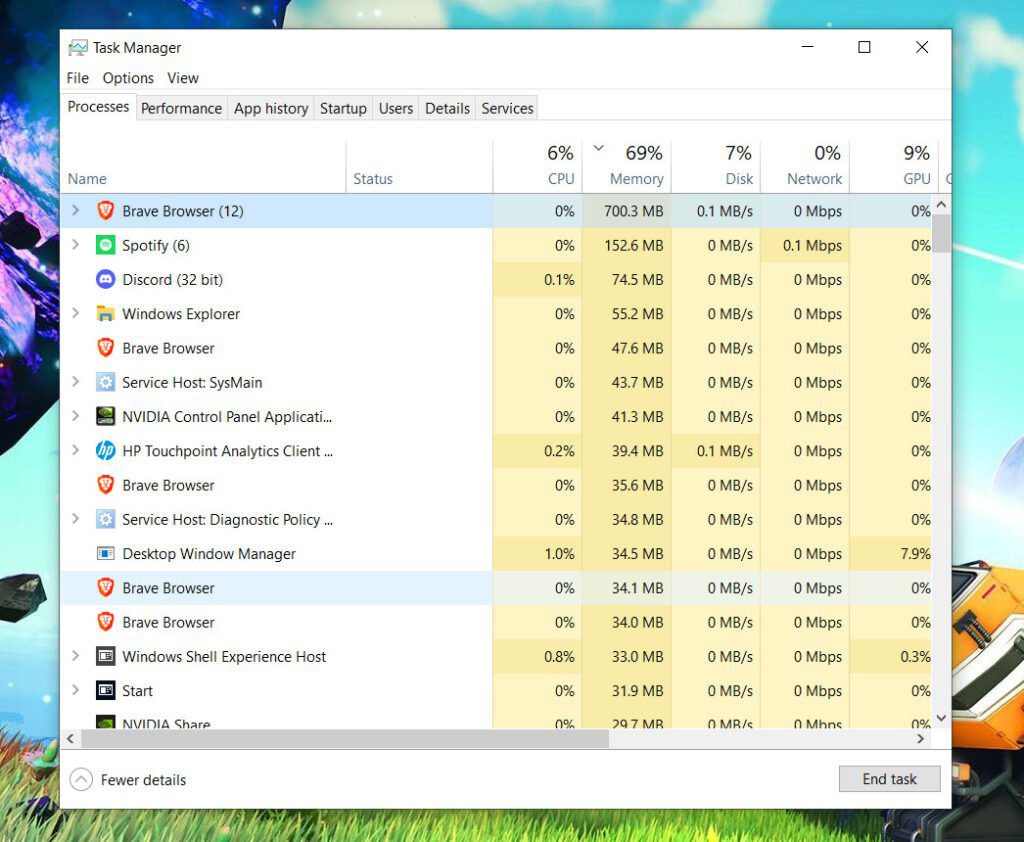
Task: Click the horizontal scrollbar thumb
Action: 345,739
